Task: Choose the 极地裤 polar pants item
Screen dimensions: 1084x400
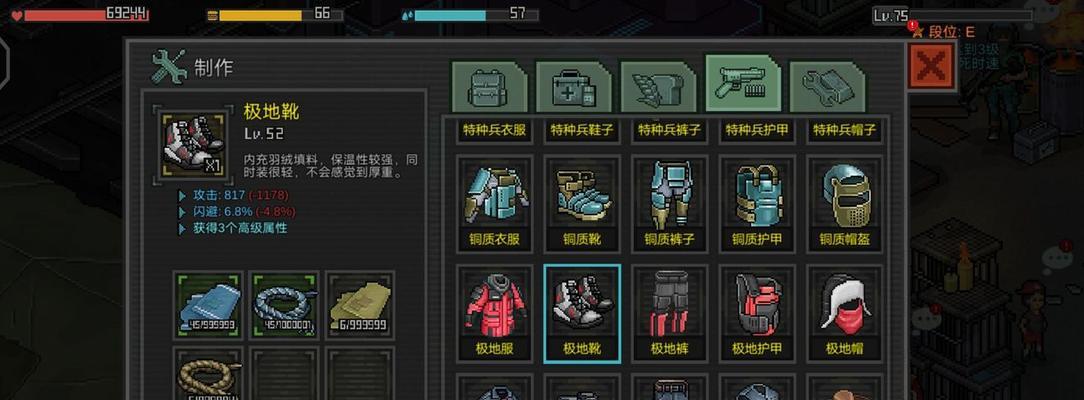Action: (669, 313)
